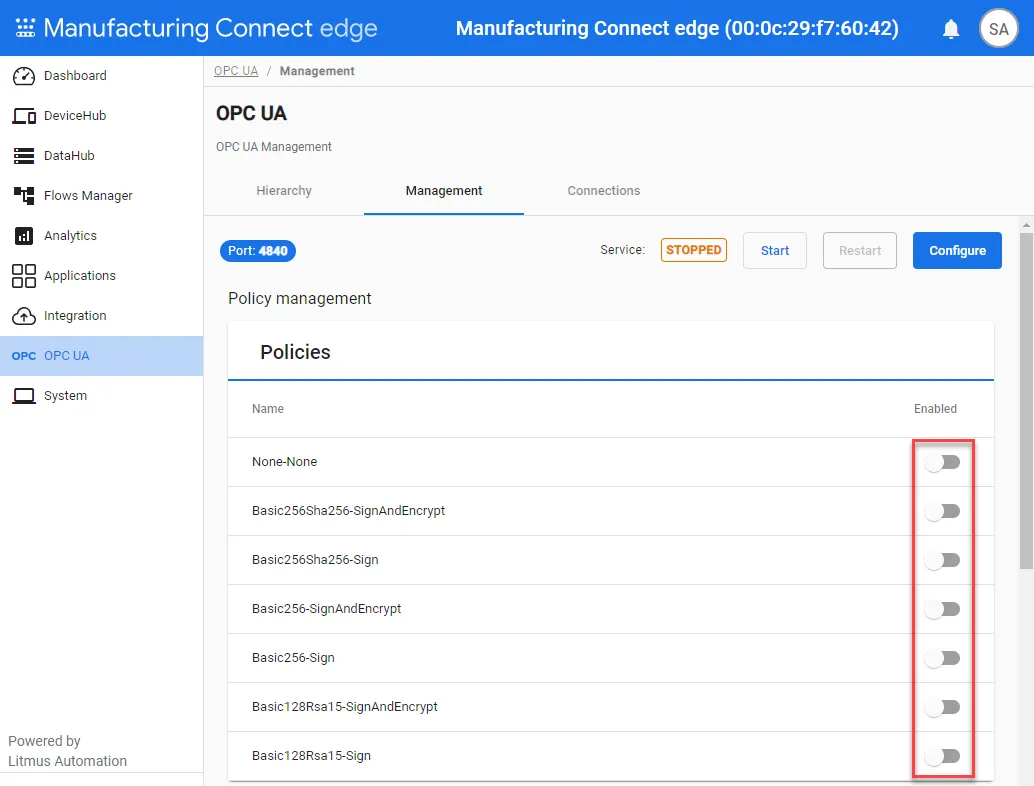Click the Restart service button
This screenshot has height=786, width=1034.
tap(859, 251)
